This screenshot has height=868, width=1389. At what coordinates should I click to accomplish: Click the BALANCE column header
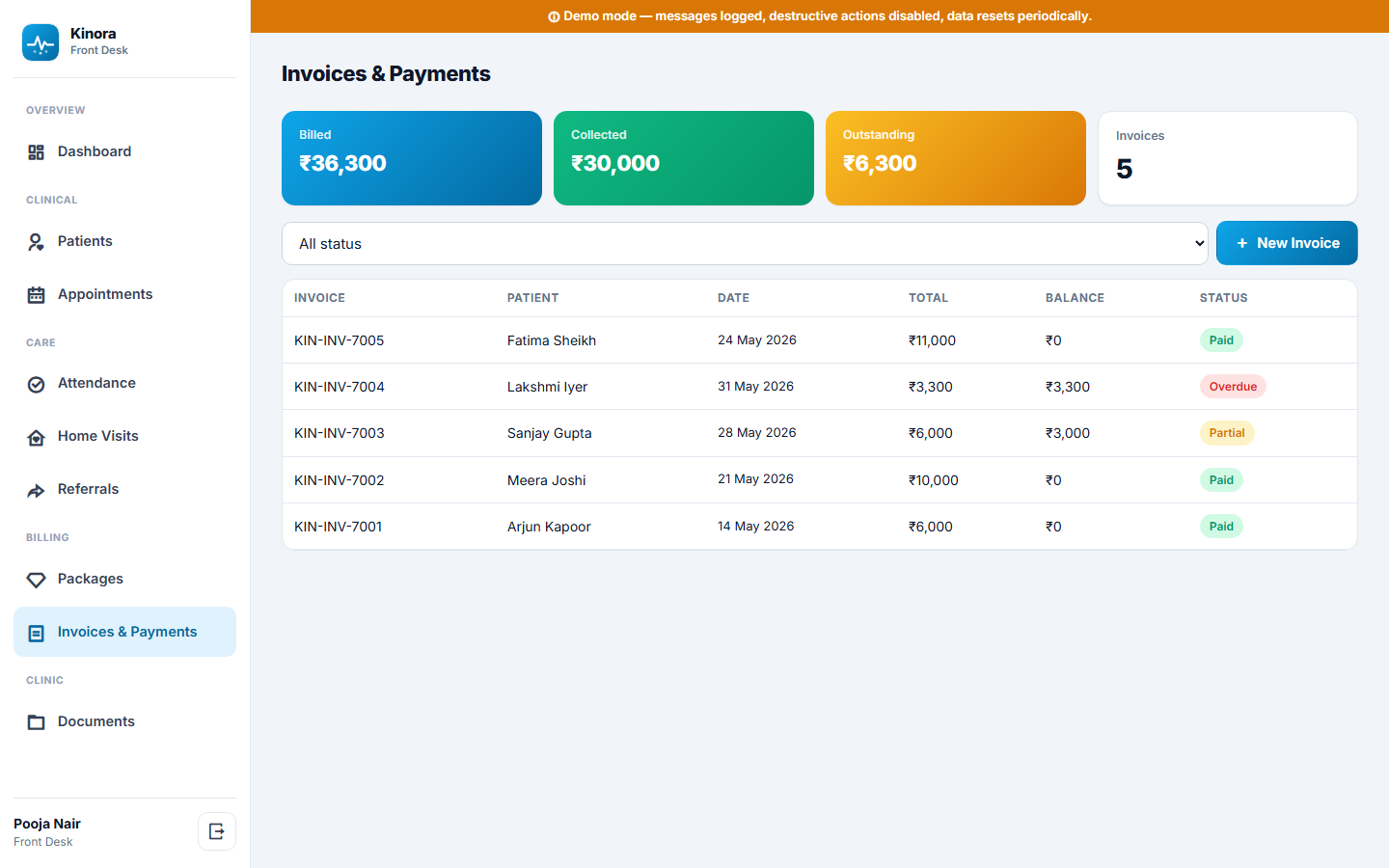[x=1075, y=298]
